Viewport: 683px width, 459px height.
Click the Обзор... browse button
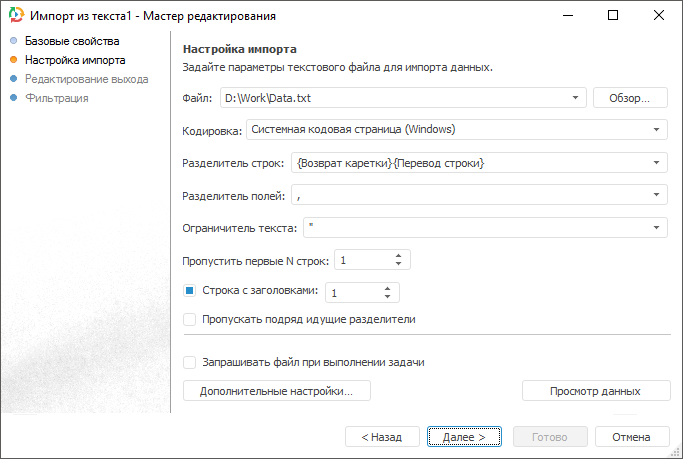pos(630,98)
